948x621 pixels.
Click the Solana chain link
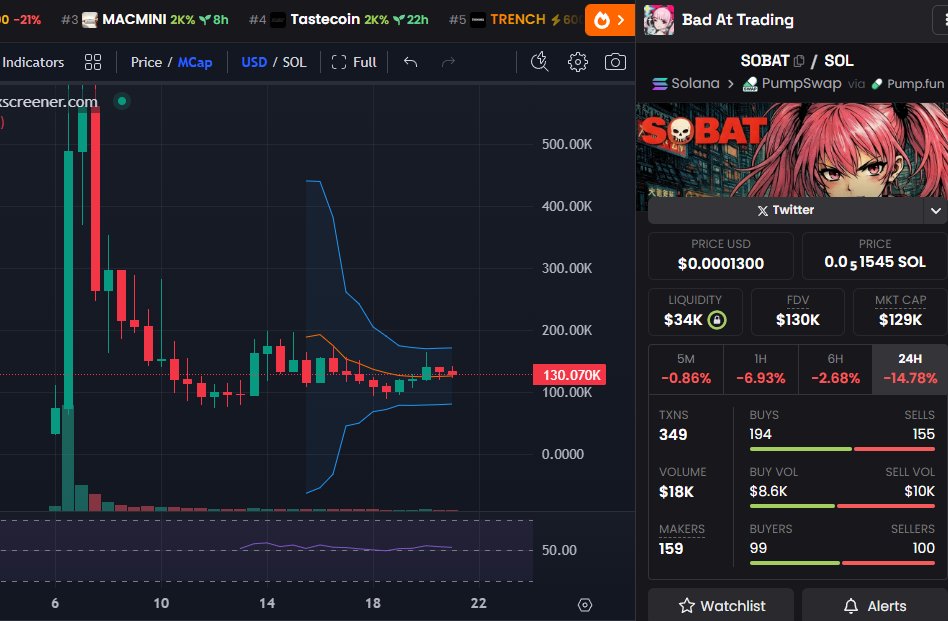pyautogui.click(x=686, y=83)
